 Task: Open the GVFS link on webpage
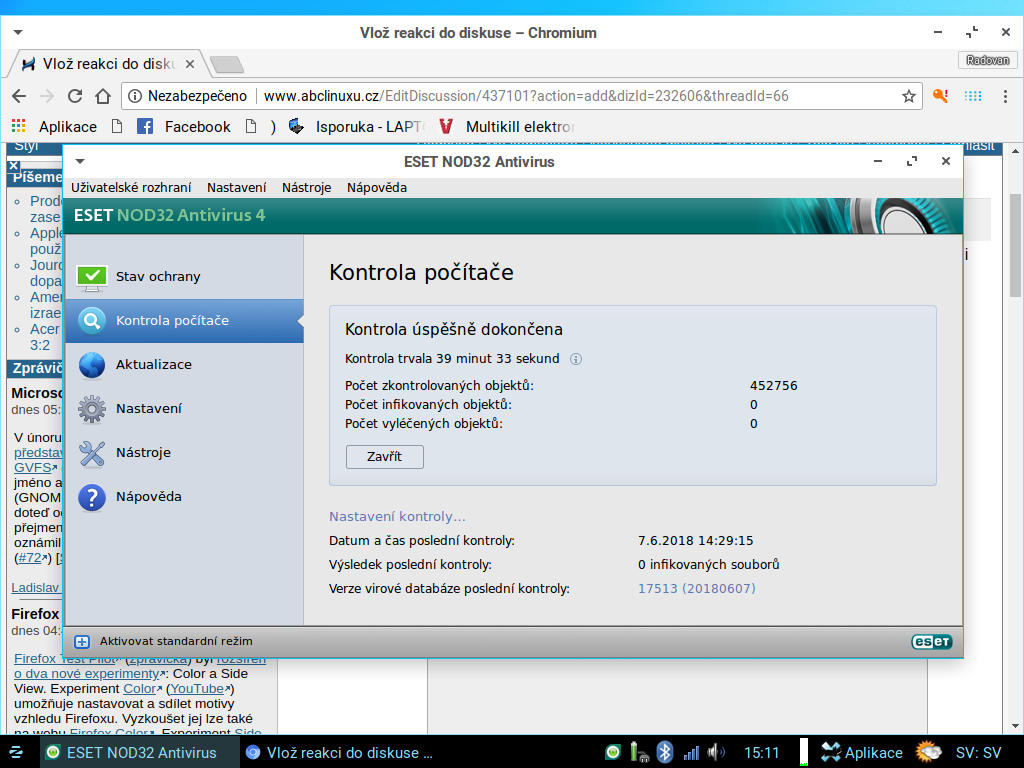point(35,468)
